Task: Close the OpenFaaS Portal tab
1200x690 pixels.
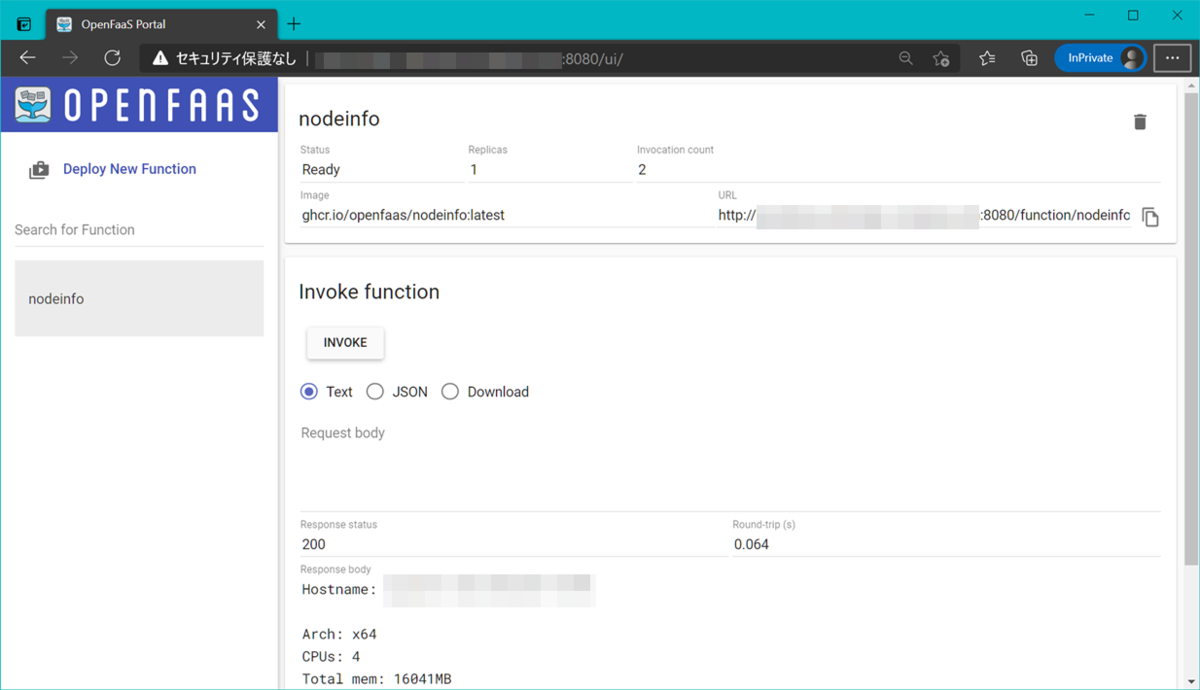Action: tap(262, 24)
